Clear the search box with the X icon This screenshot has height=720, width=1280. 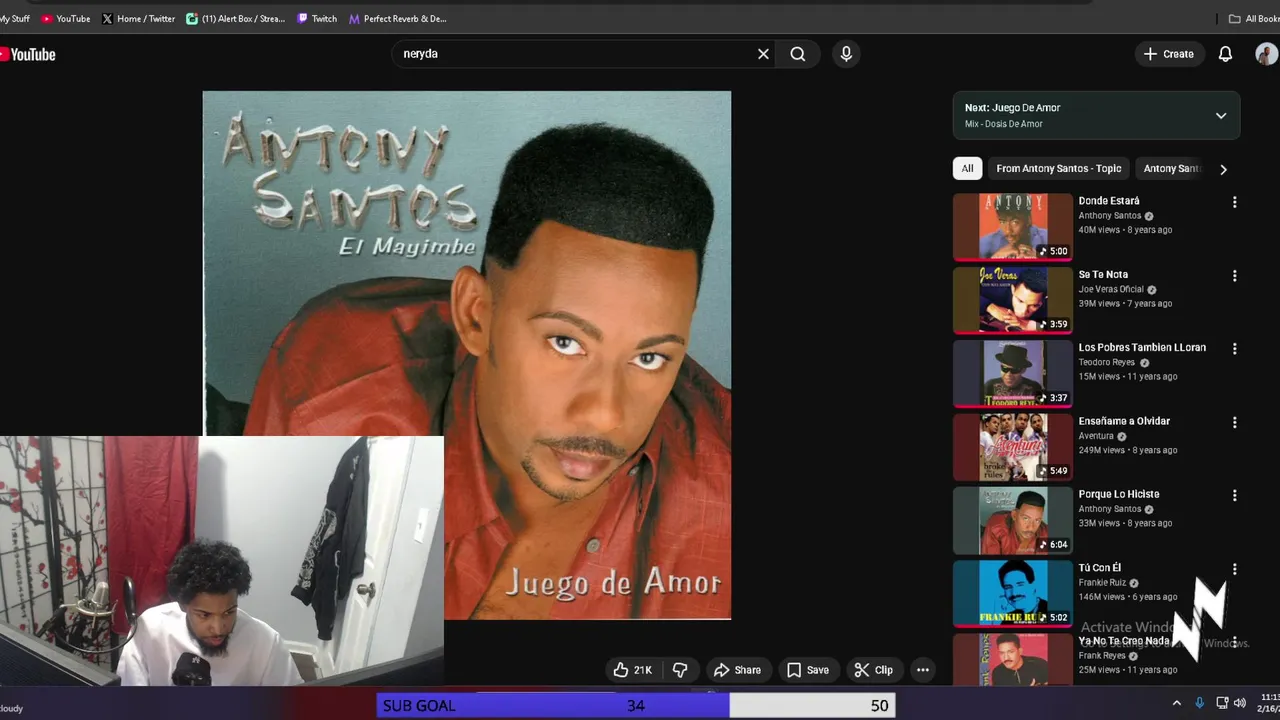coord(763,54)
